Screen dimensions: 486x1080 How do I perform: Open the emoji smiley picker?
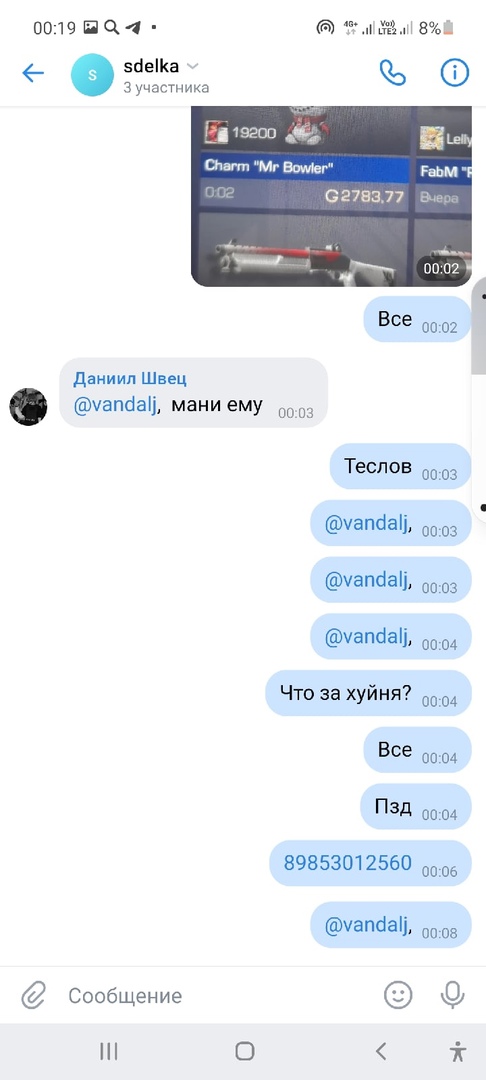(398, 995)
